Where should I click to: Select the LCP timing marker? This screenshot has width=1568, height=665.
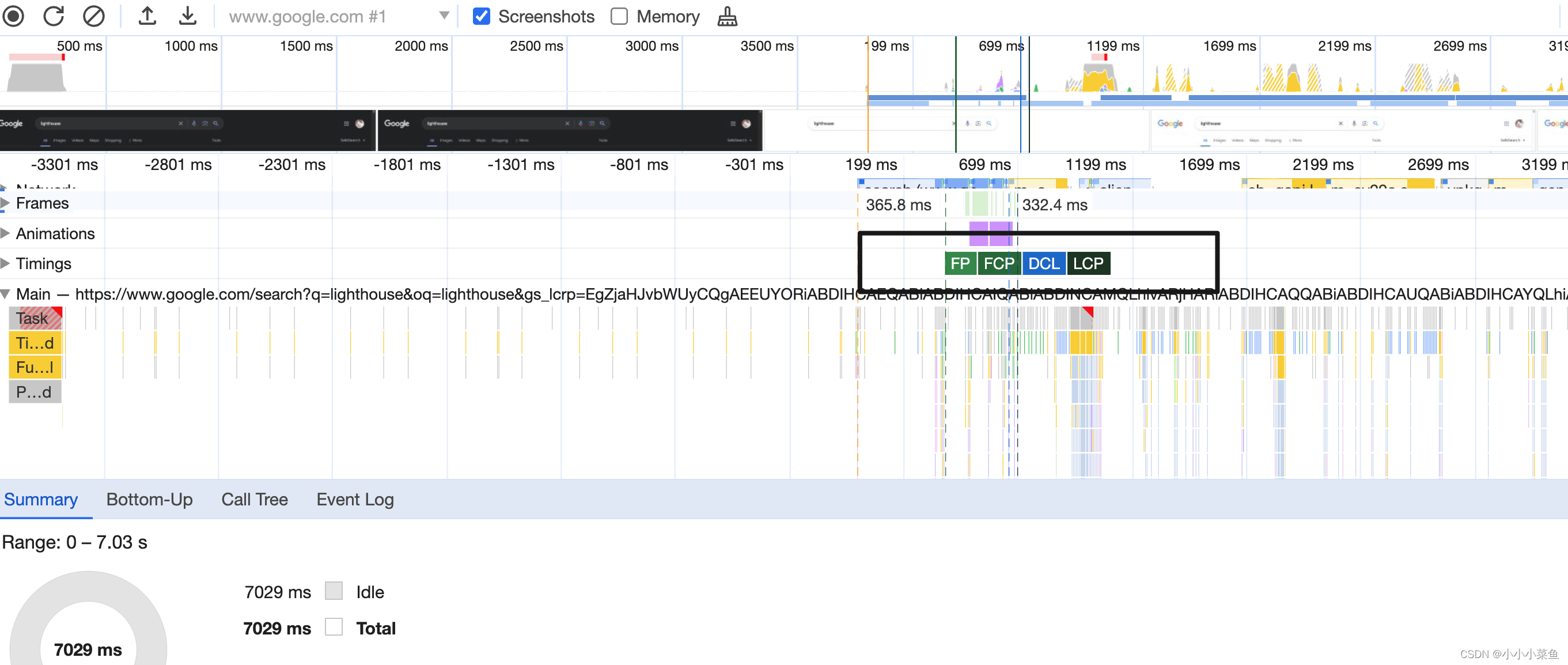[1088, 263]
